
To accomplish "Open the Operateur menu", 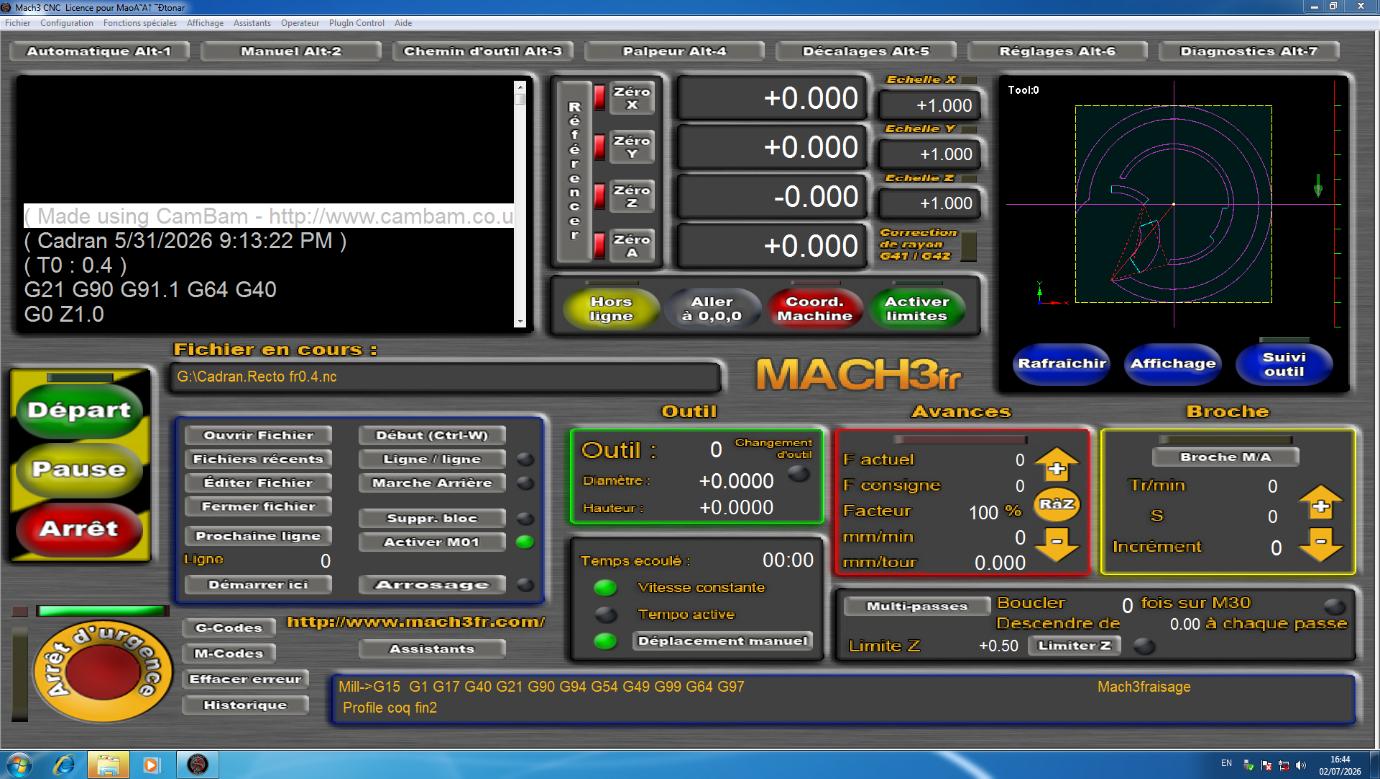I will pos(300,22).
